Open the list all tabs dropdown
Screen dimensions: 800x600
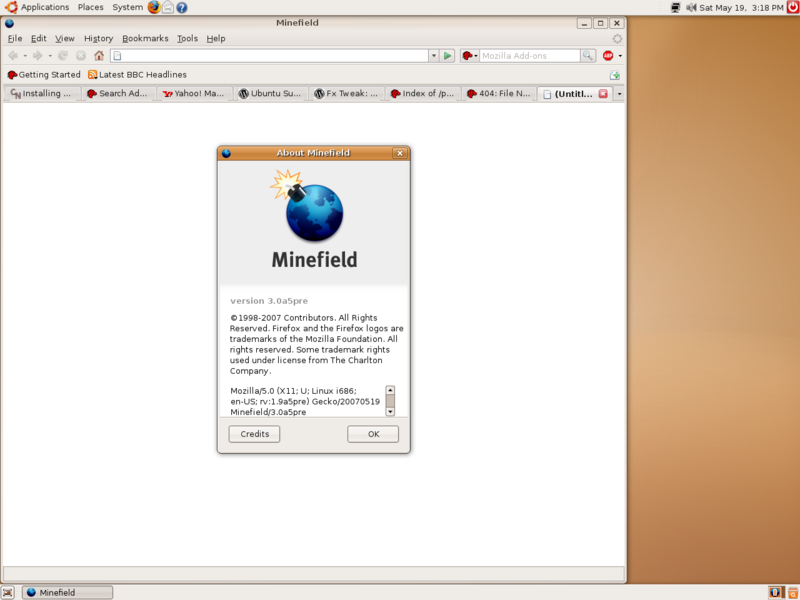(x=619, y=94)
